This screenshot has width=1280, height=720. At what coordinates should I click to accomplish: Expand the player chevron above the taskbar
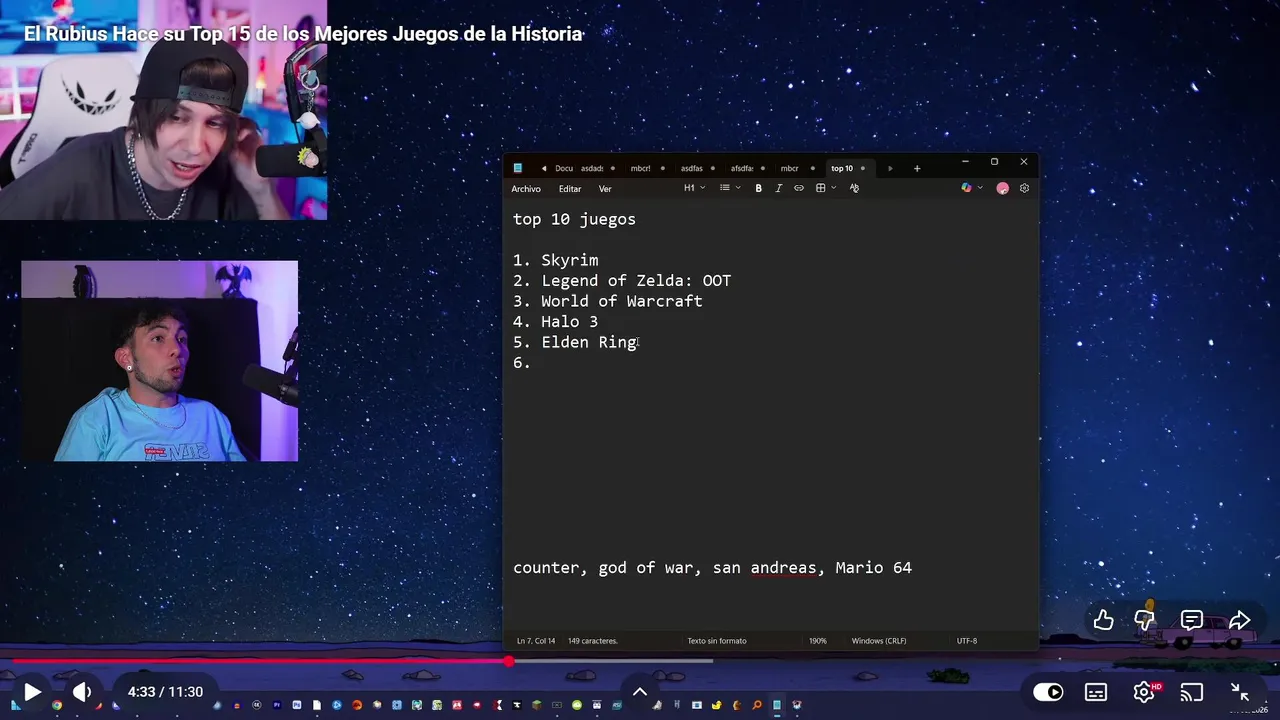point(640,692)
